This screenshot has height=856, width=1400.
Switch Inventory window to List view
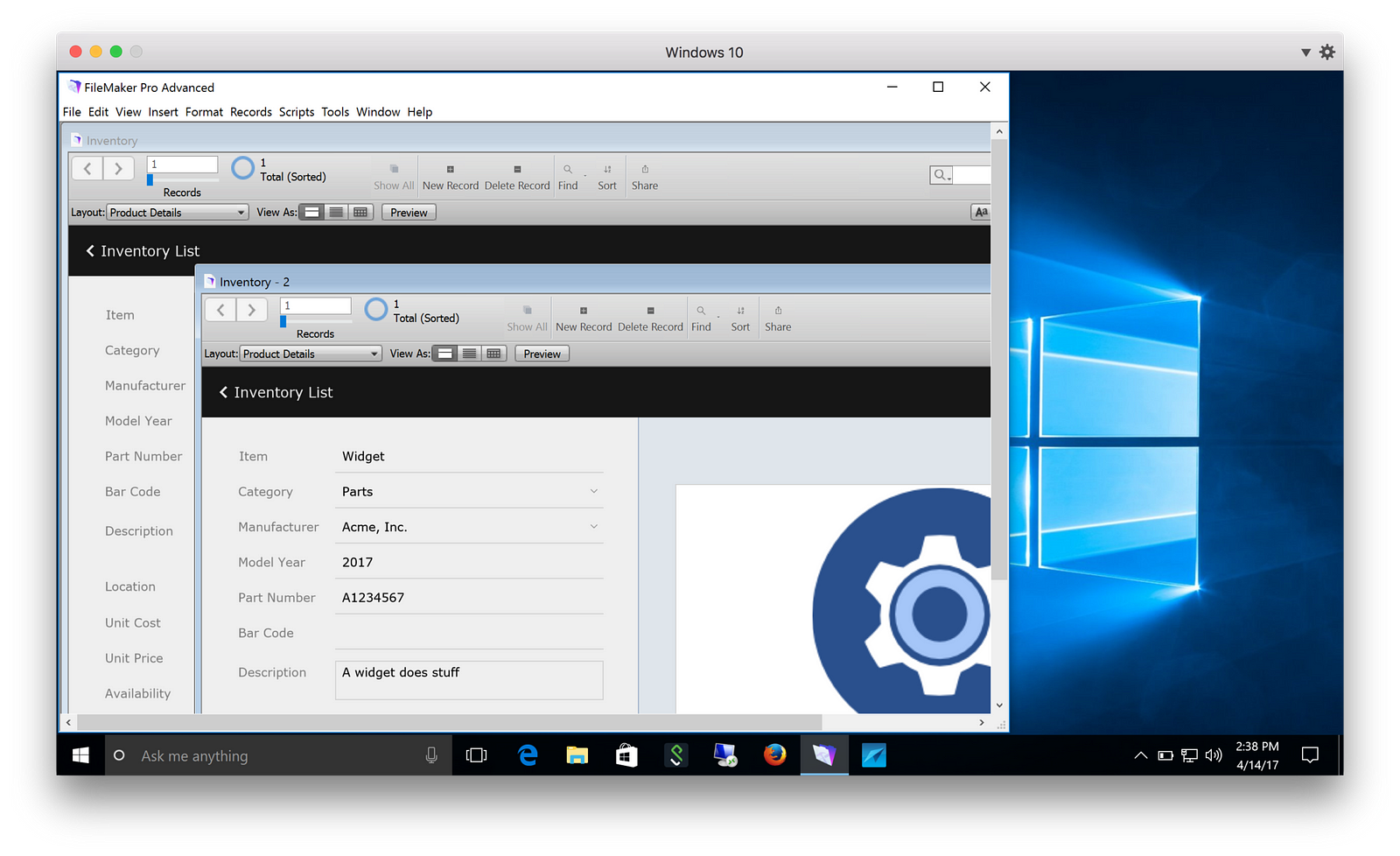(x=336, y=212)
